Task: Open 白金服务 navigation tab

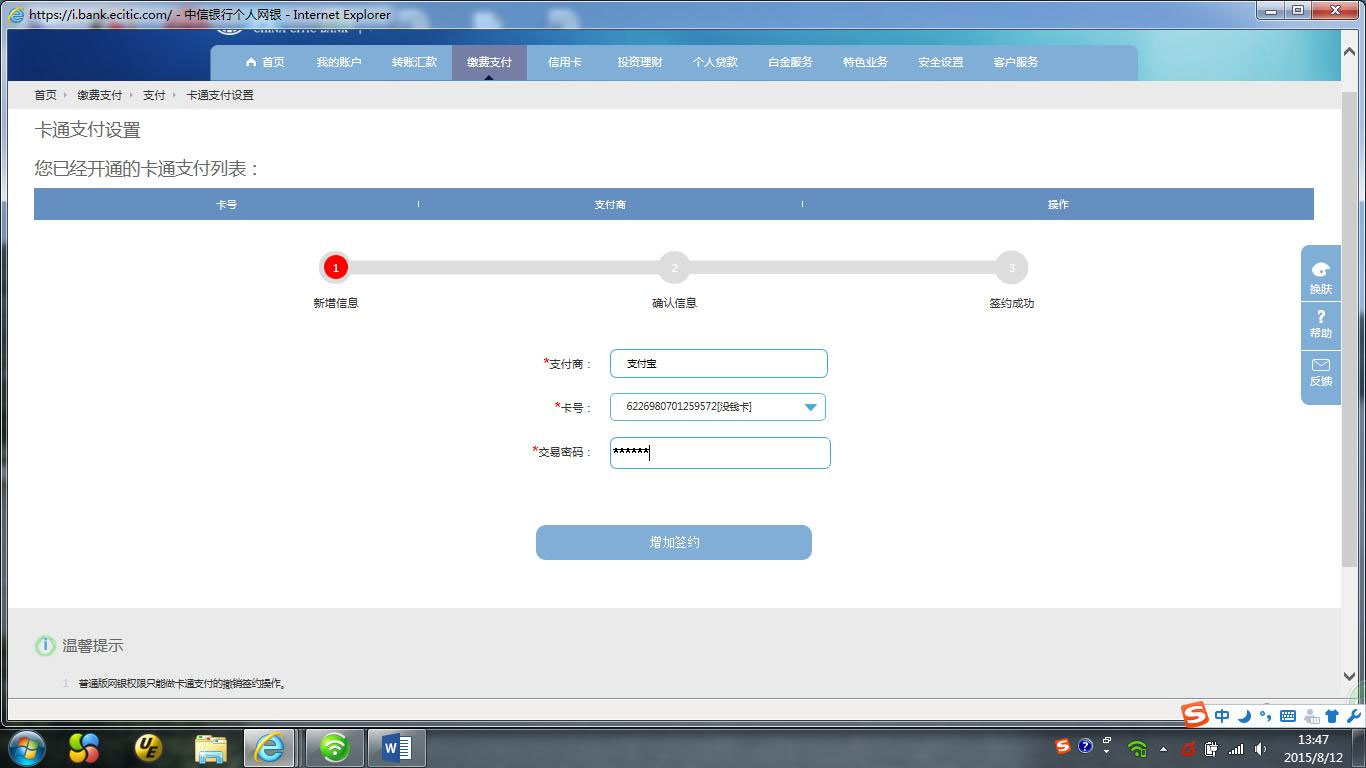Action: (790, 62)
